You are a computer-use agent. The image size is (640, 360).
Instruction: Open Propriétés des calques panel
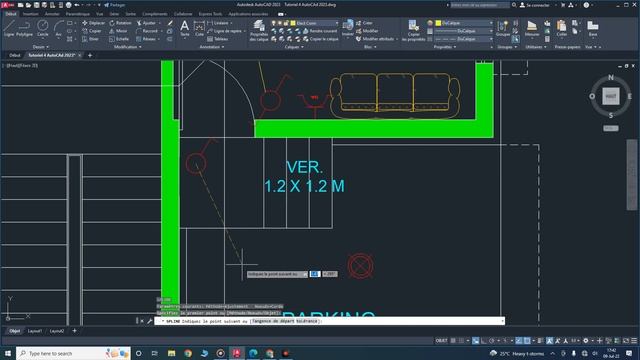tap(259, 31)
